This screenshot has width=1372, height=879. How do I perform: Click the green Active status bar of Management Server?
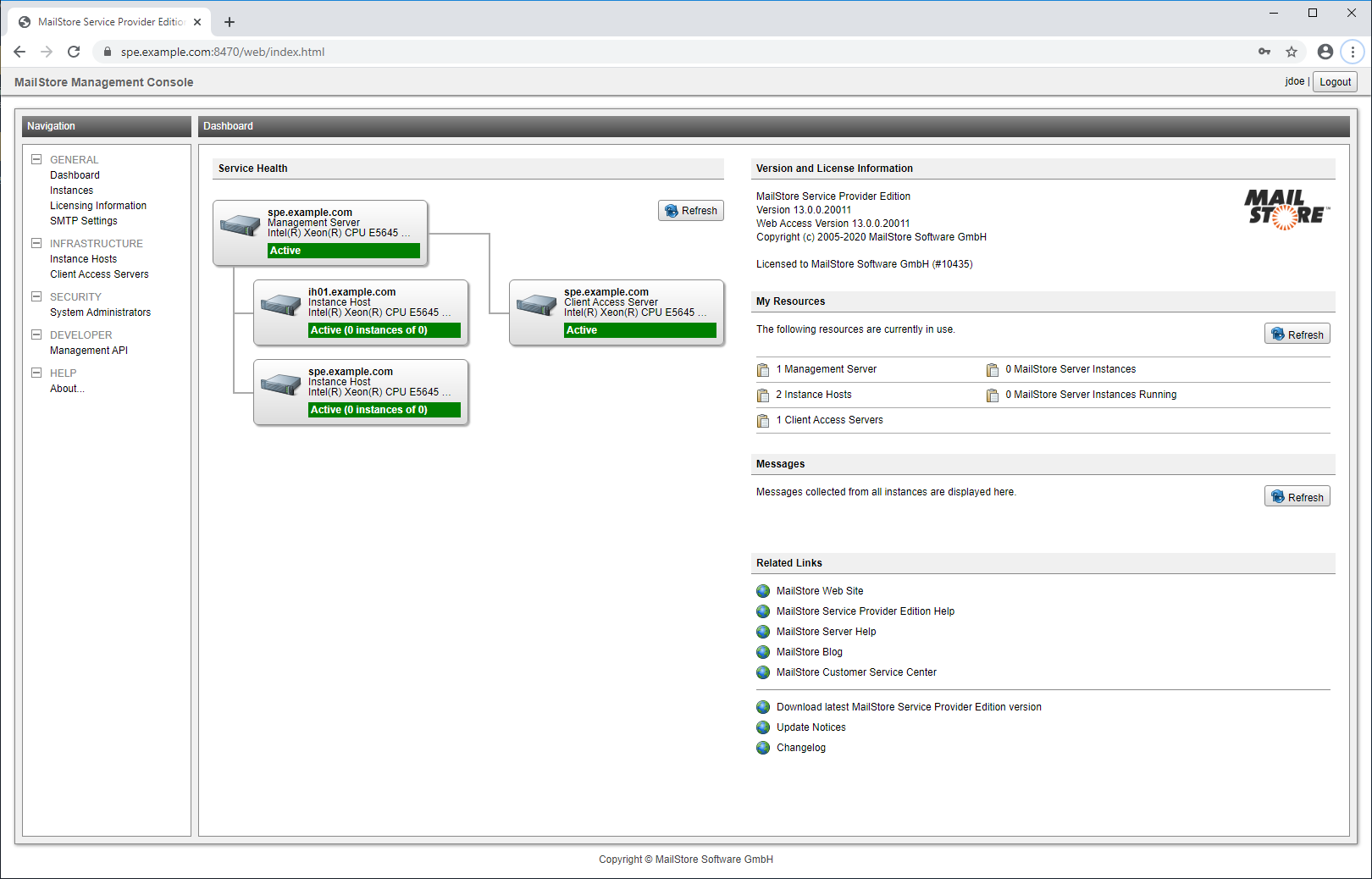pos(343,251)
